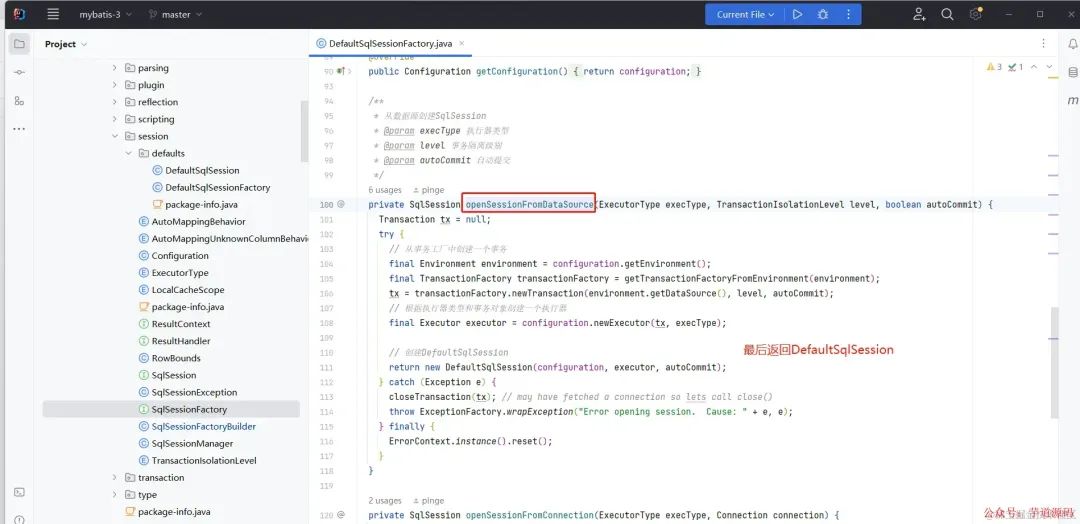Click the gutter implements icon at line 90
Image resolution: width=1080 pixels, height=524 pixels.
coord(342,72)
